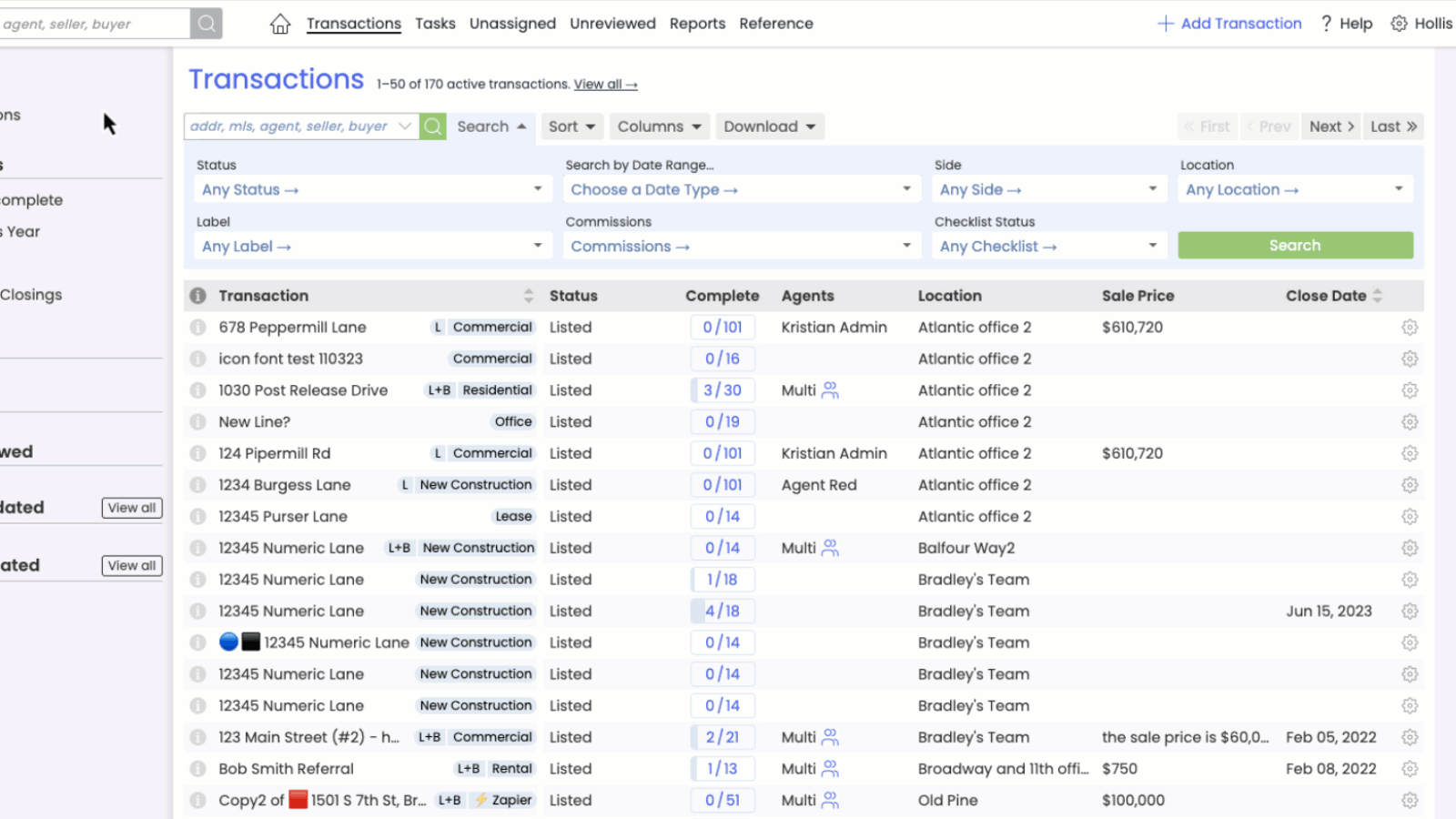
Task: Go to the Unreviewed tab
Action: tap(612, 24)
